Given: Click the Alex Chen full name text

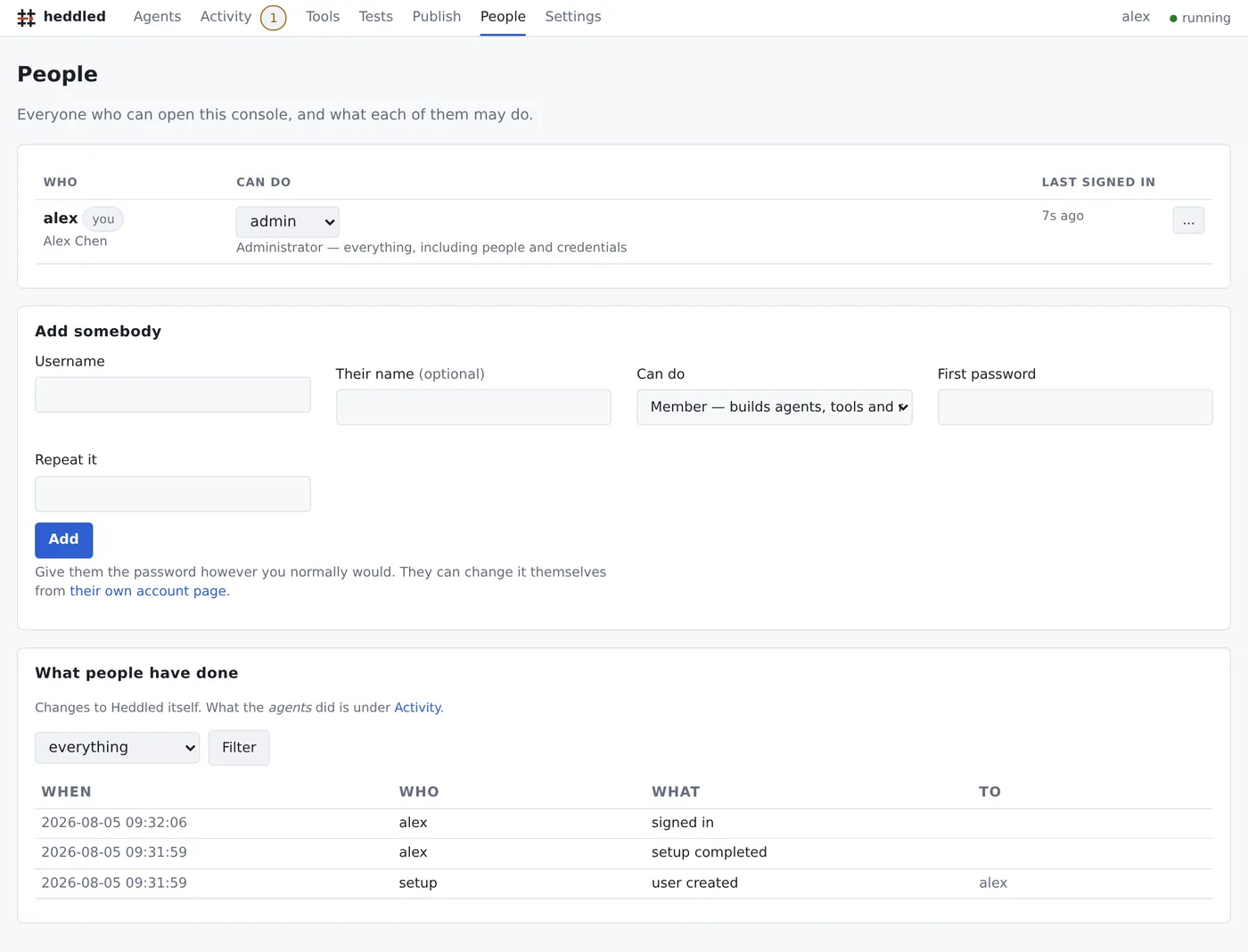Looking at the screenshot, I should click(75, 242).
